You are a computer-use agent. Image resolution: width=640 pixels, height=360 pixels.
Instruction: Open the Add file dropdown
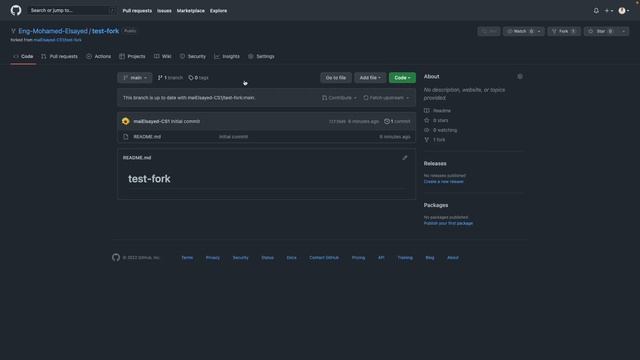click(x=370, y=78)
